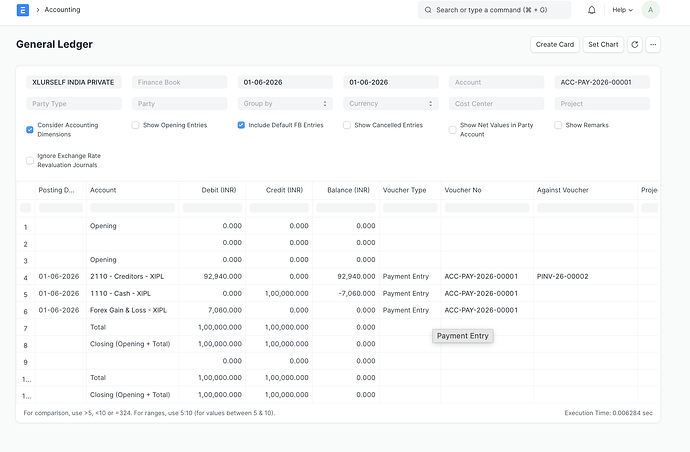This screenshot has width=690, height=452.
Task: Click the Debit column filter box
Action: [212, 207]
